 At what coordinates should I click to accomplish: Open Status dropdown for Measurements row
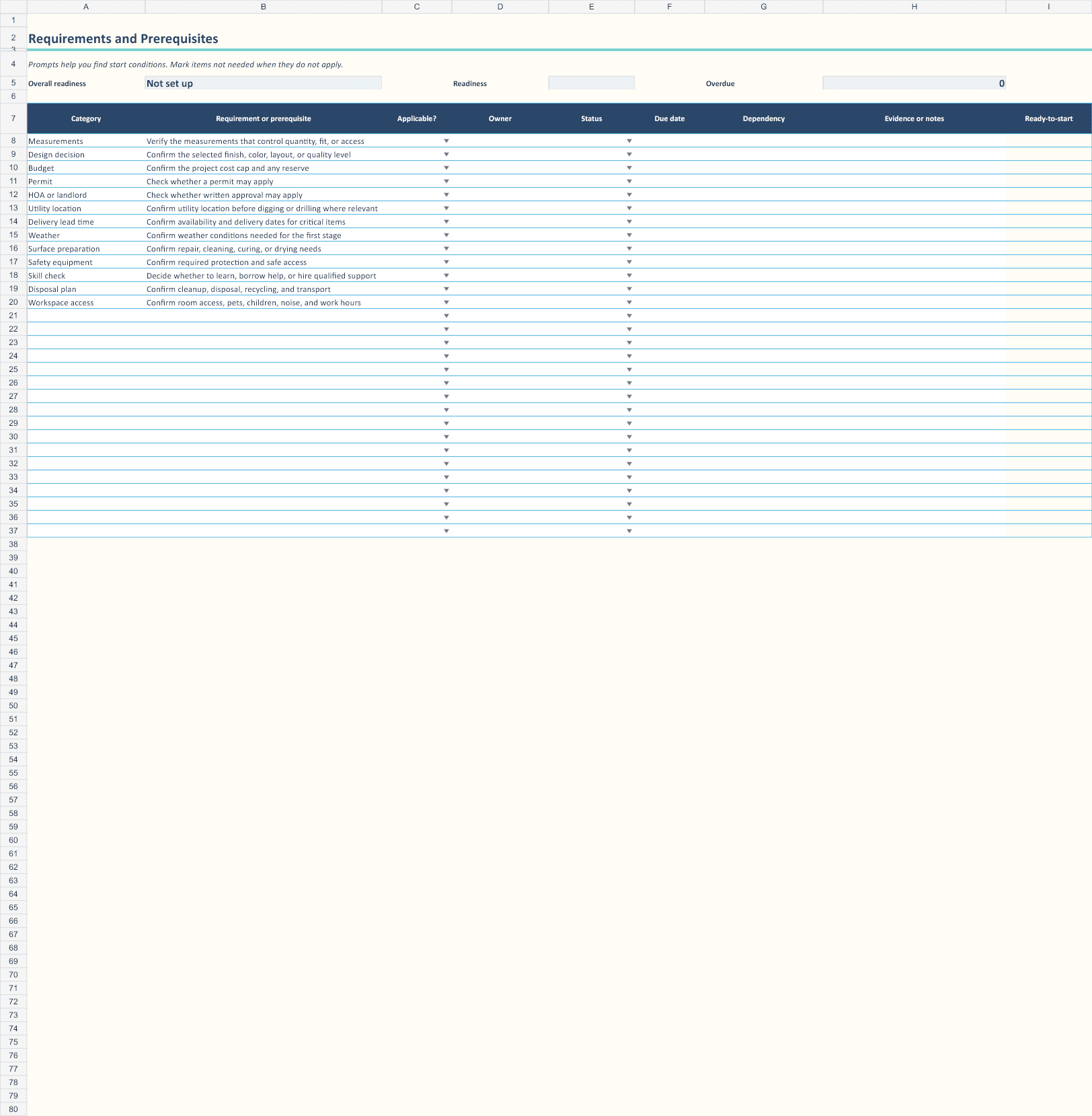pos(629,141)
